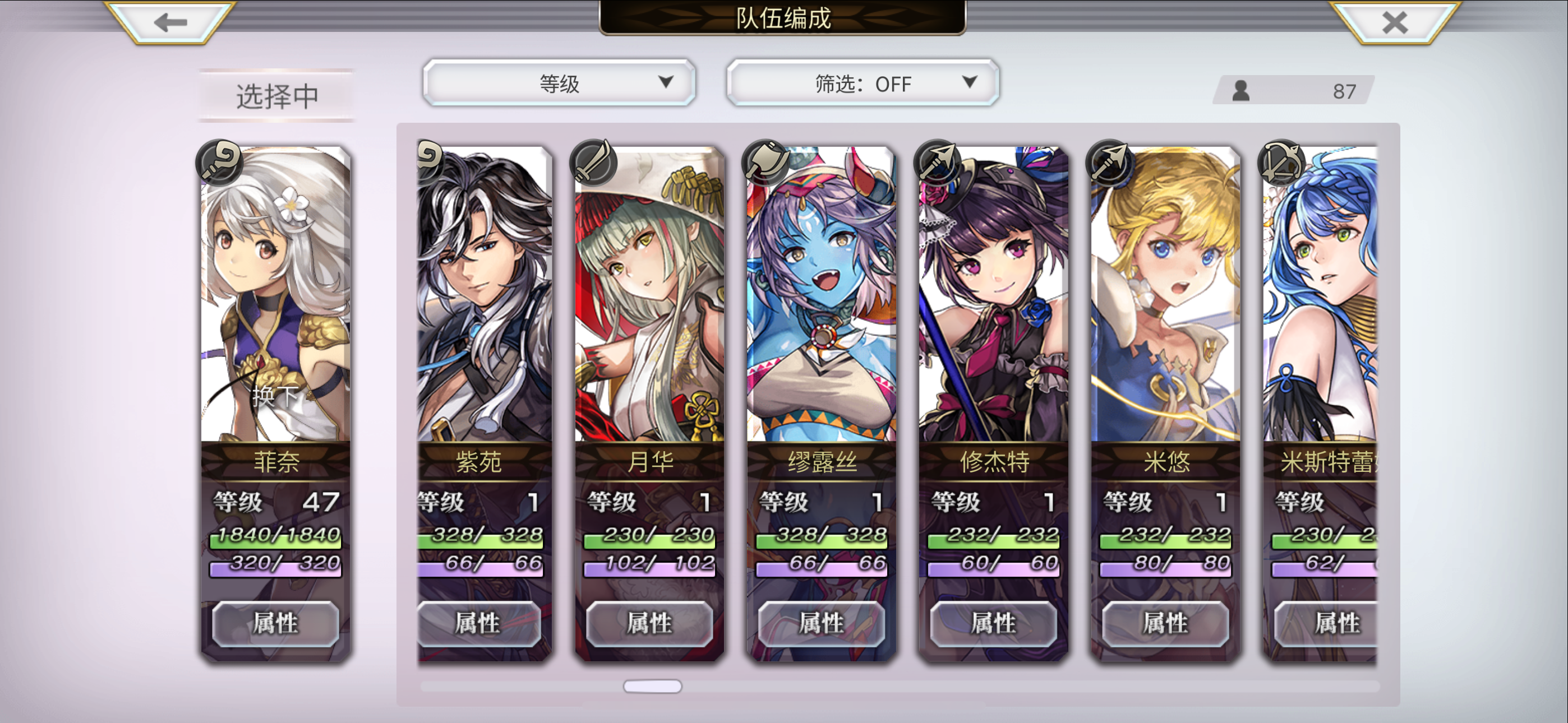Image resolution: width=1568 pixels, height=723 pixels.
Task: Expand the 筛选: OFF filter dropdown
Action: tap(863, 83)
